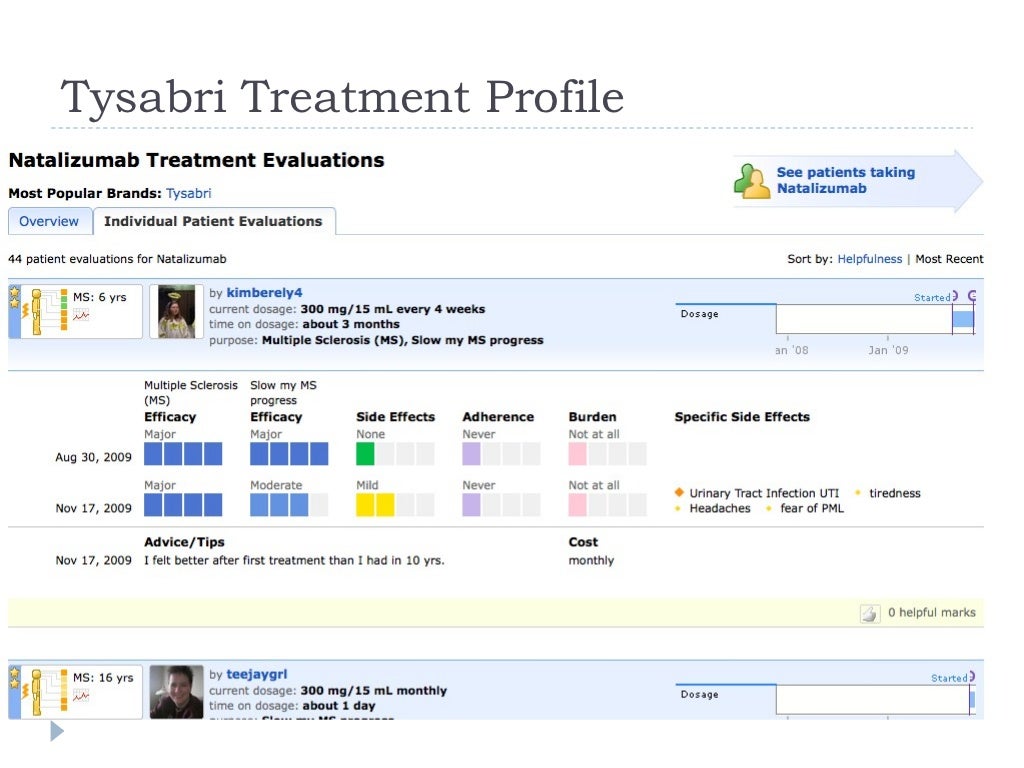This screenshot has width=1024, height=768.
Task: Click the Headaches side effect
Action: click(x=720, y=508)
